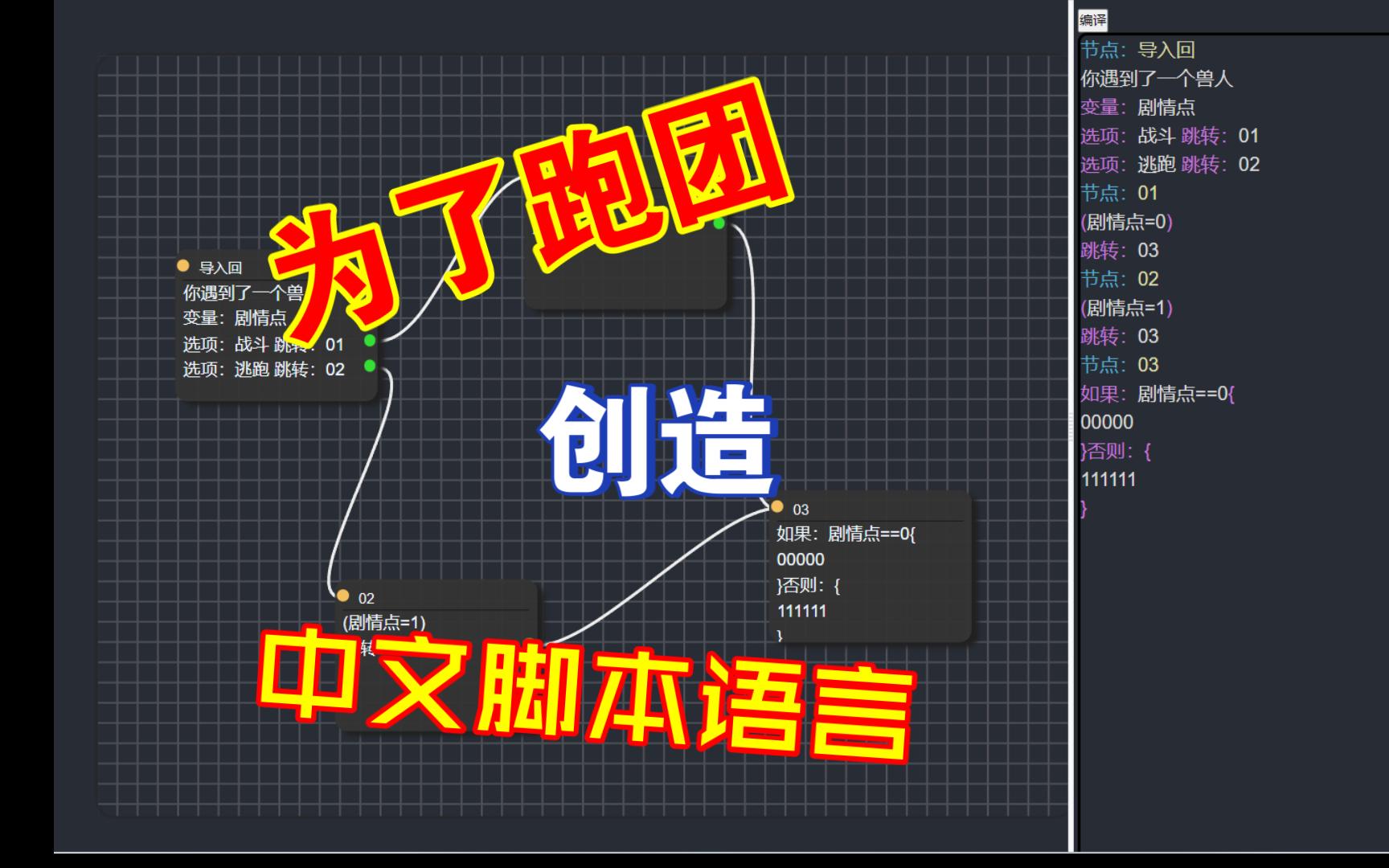
Task: Click 如果：剧情点==0{ line inside node 03
Action: coord(846,534)
